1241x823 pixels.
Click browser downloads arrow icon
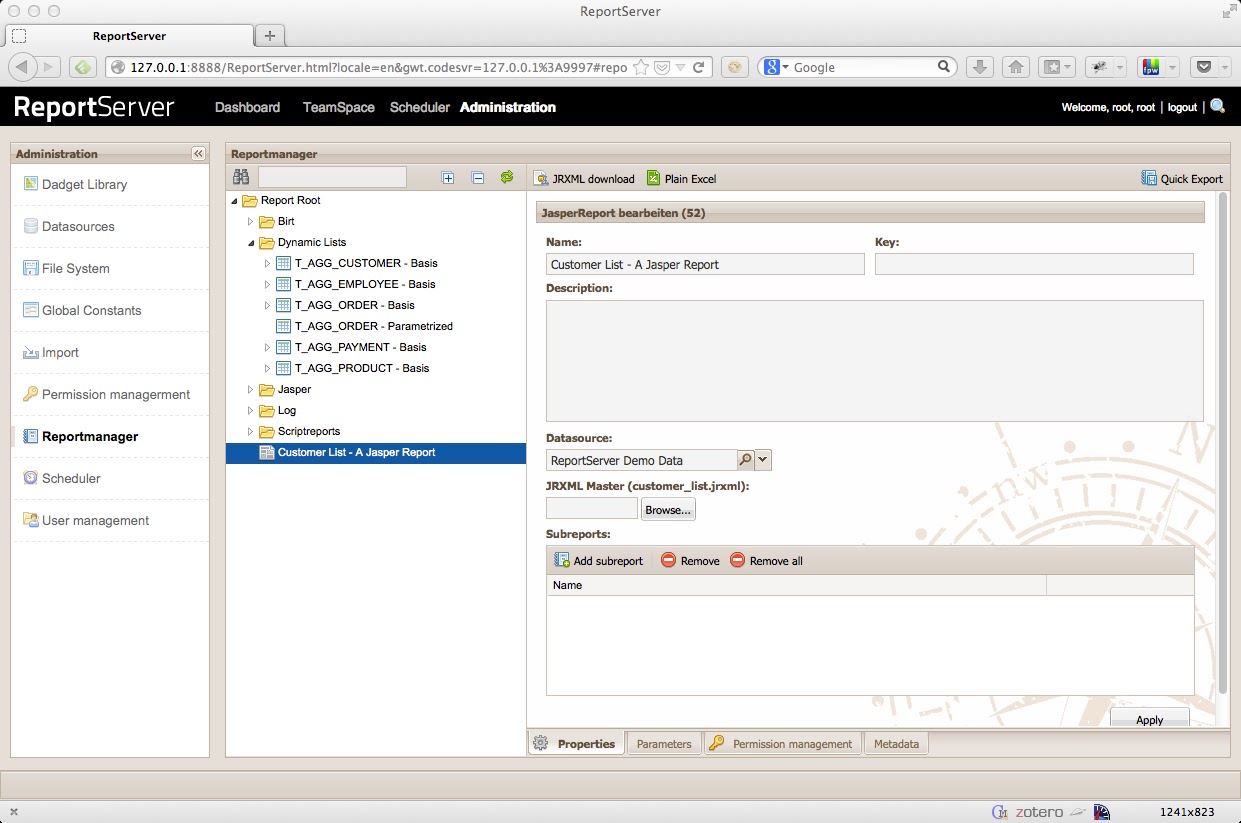click(x=981, y=67)
